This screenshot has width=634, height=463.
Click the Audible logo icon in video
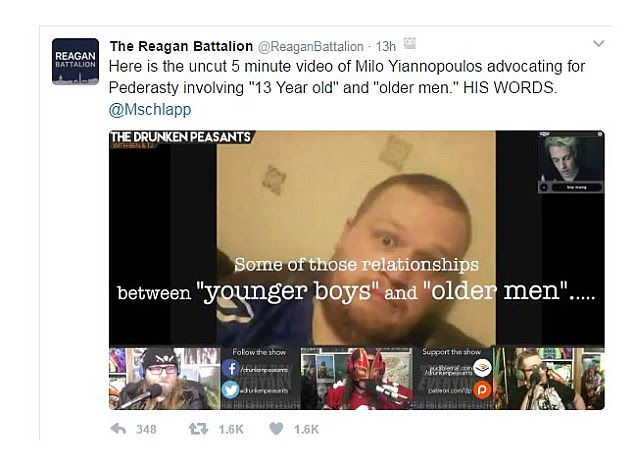(482, 368)
